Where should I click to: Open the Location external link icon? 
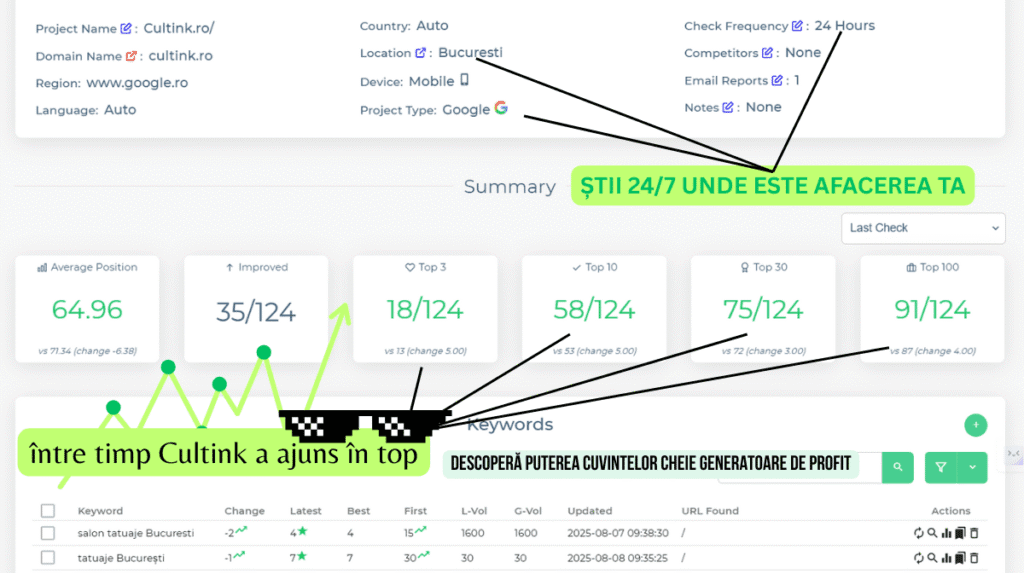tap(421, 53)
